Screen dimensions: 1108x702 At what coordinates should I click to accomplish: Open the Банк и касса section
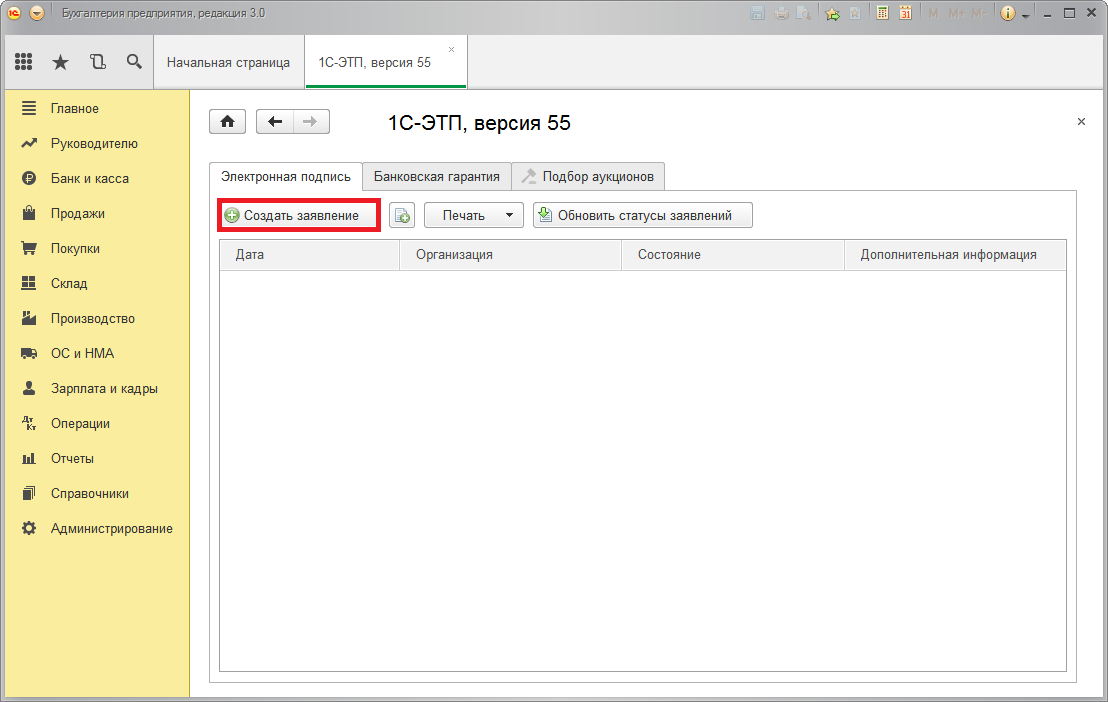[90, 178]
